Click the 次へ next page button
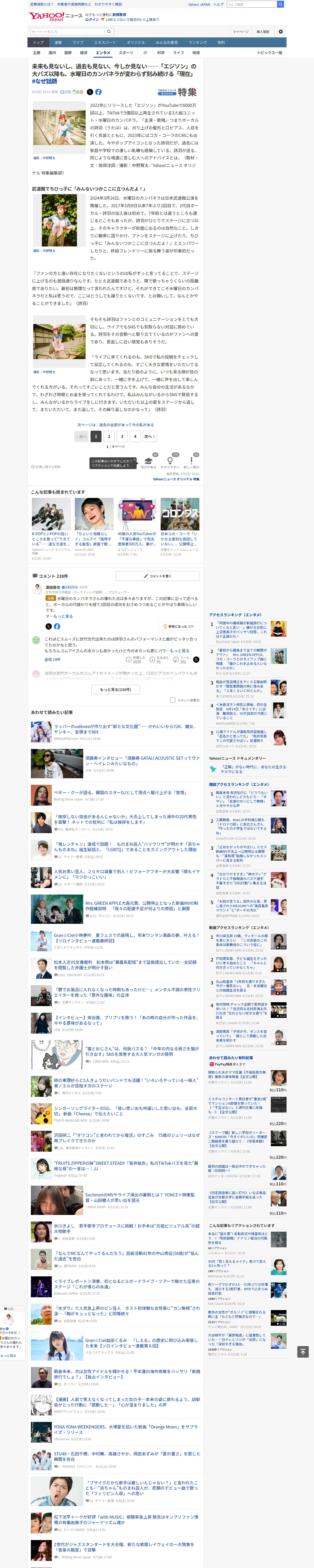Screen dimensions: 314x1568 coord(150,436)
